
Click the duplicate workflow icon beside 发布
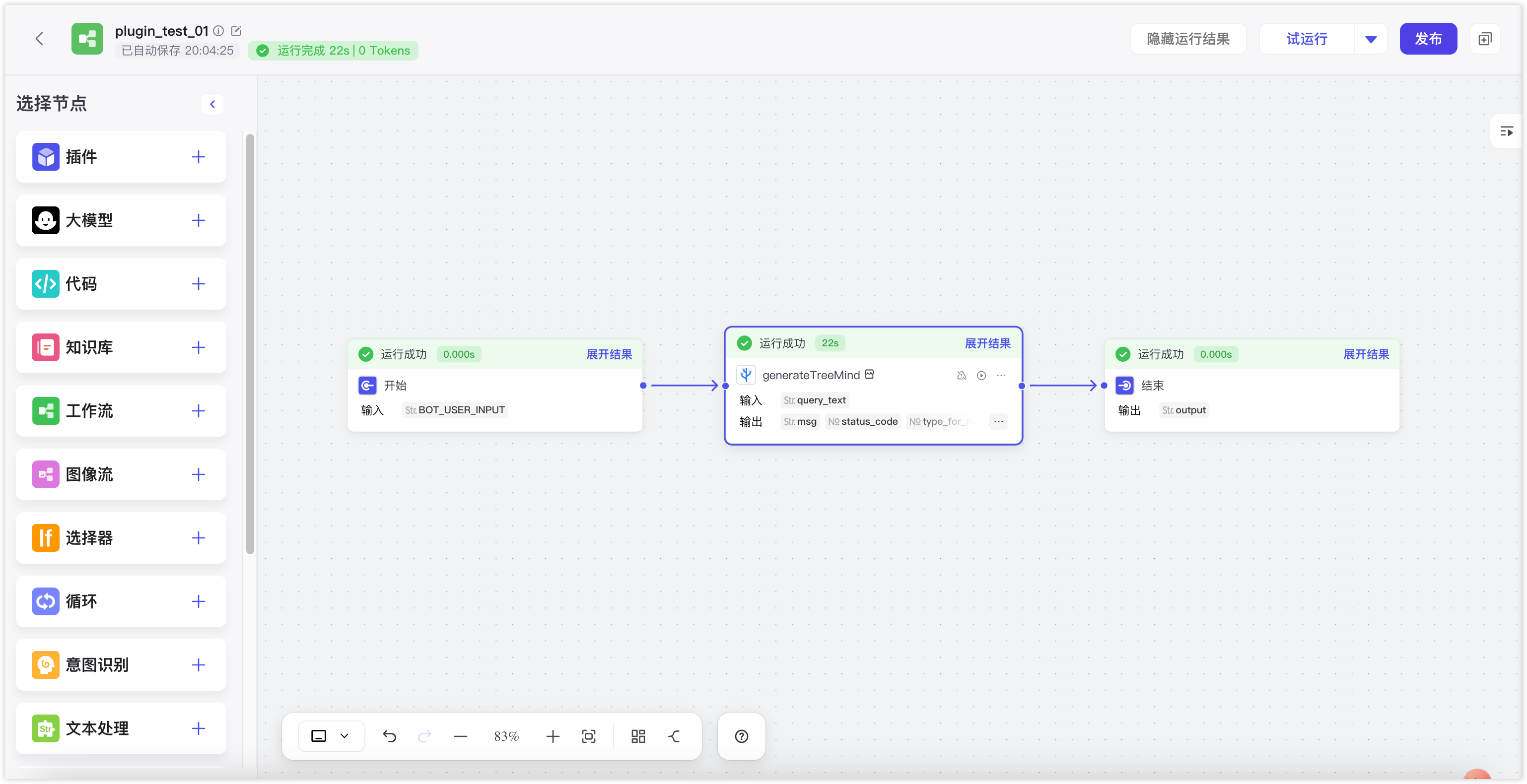pos(1484,39)
